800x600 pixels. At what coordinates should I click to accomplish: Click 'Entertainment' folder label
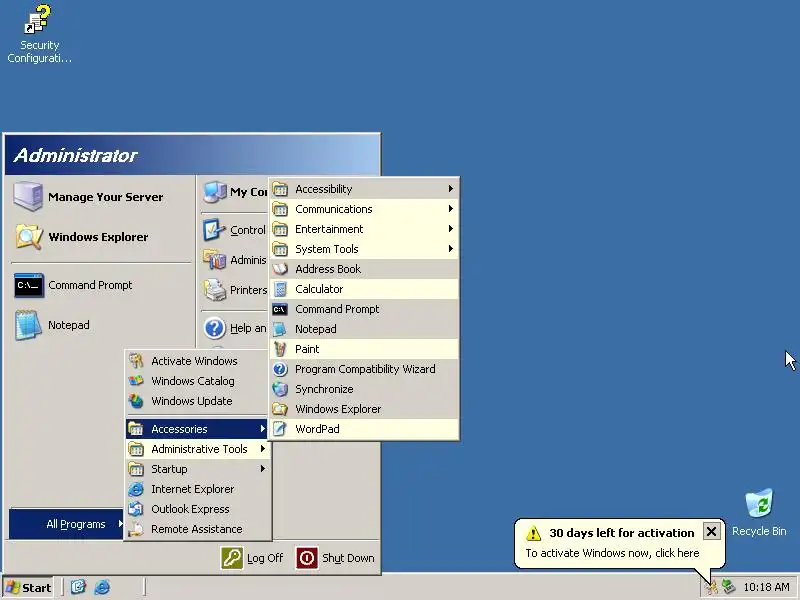(x=329, y=229)
